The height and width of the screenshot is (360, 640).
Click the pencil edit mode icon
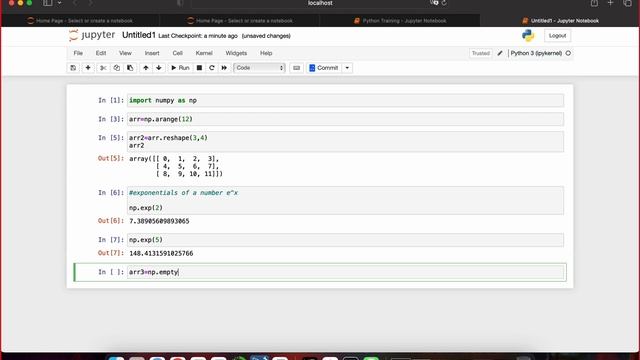(x=500, y=53)
